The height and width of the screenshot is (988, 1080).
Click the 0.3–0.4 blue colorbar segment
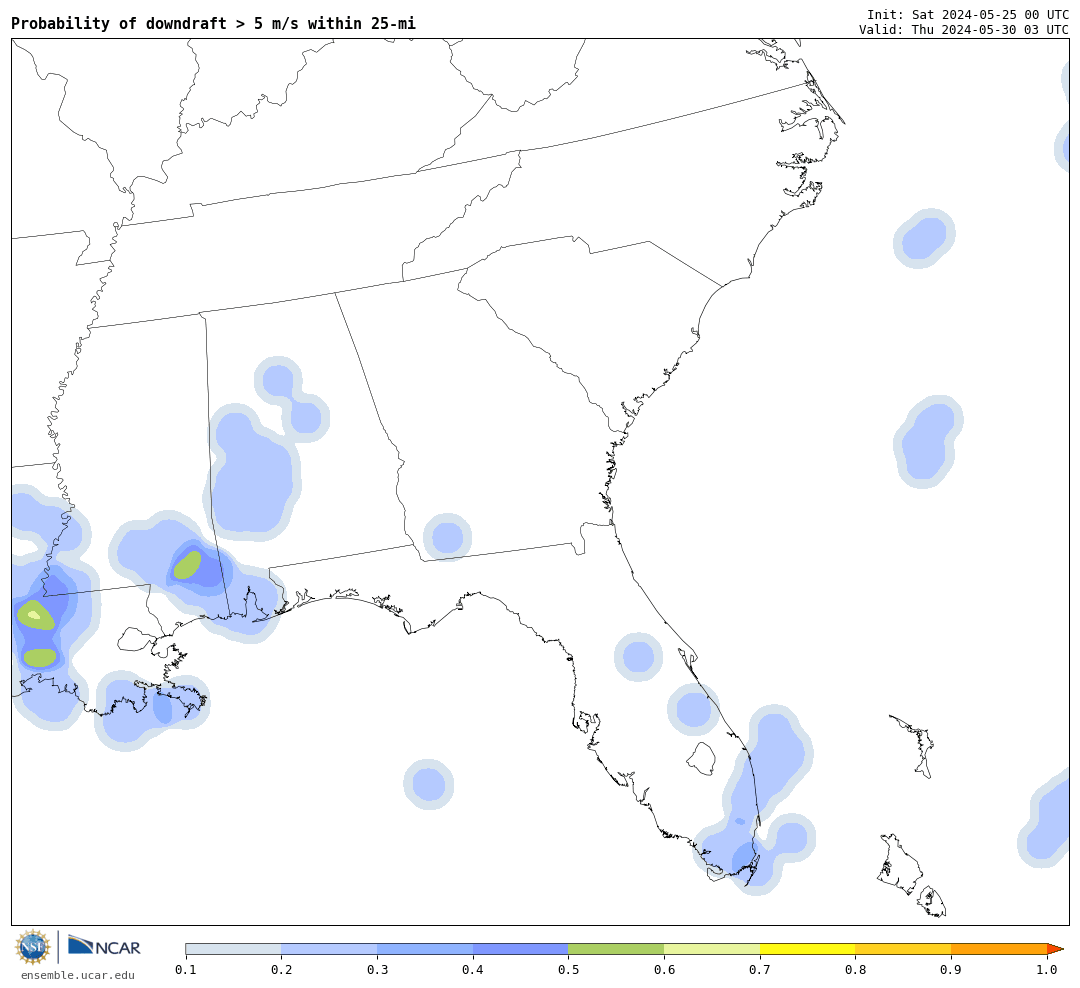(425, 949)
